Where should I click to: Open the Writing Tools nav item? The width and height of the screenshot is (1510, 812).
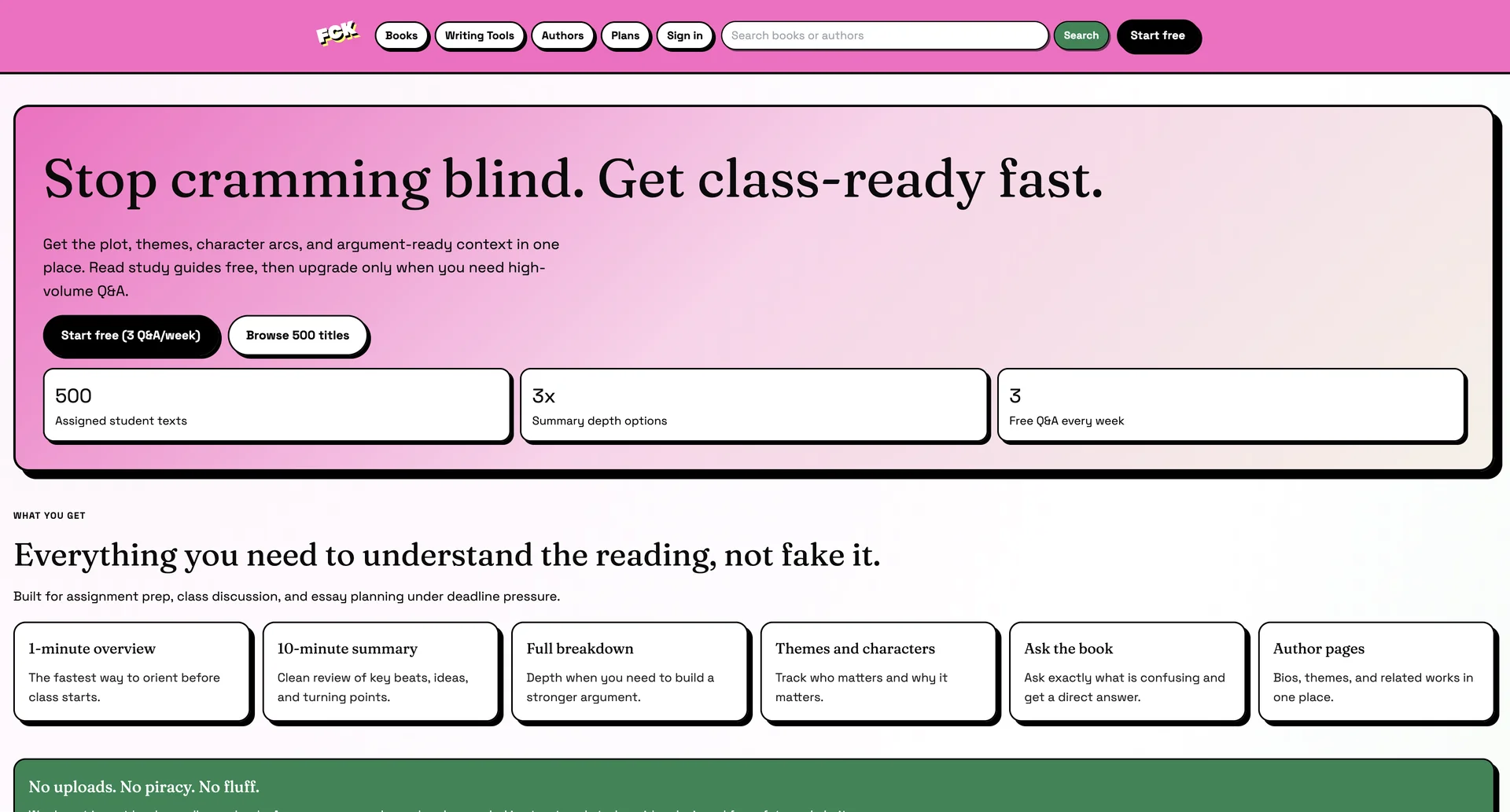(x=479, y=35)
